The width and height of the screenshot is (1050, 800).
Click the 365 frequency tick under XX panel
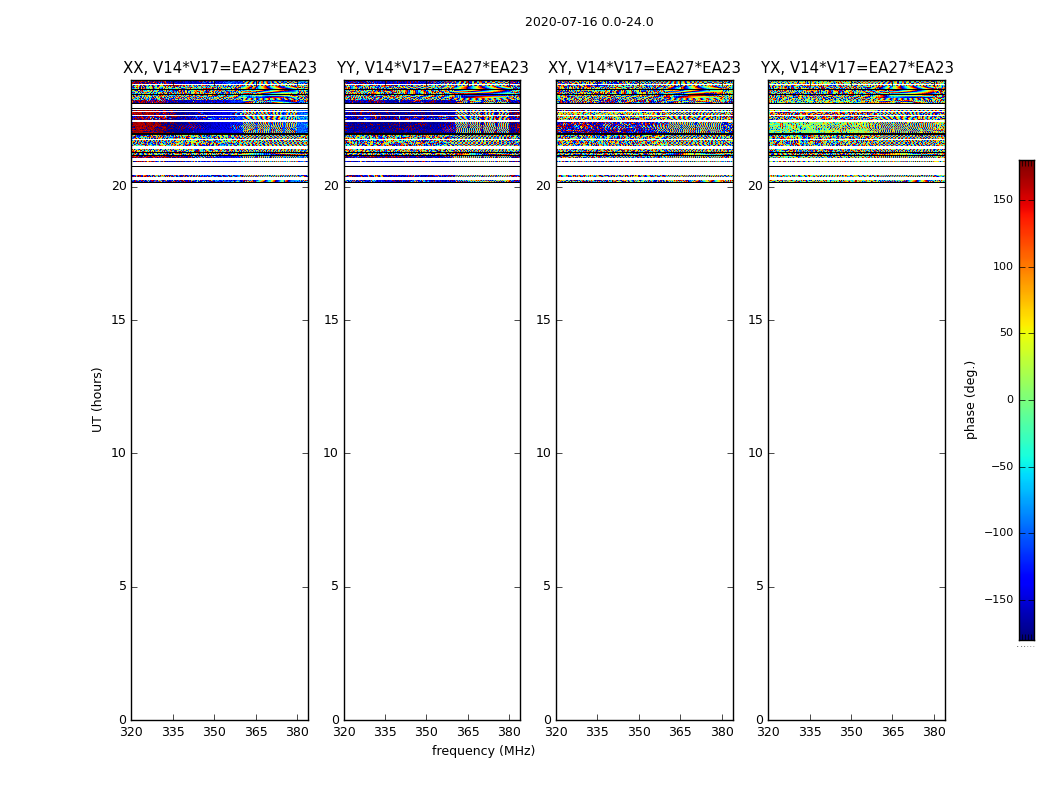[x=256, y=732]
